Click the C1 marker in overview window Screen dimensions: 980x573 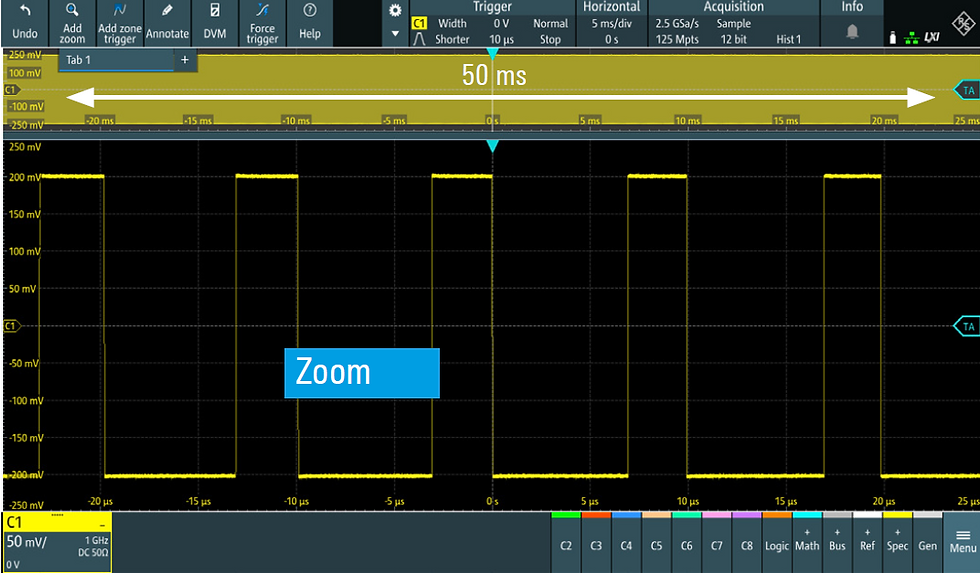click(12, 90)
